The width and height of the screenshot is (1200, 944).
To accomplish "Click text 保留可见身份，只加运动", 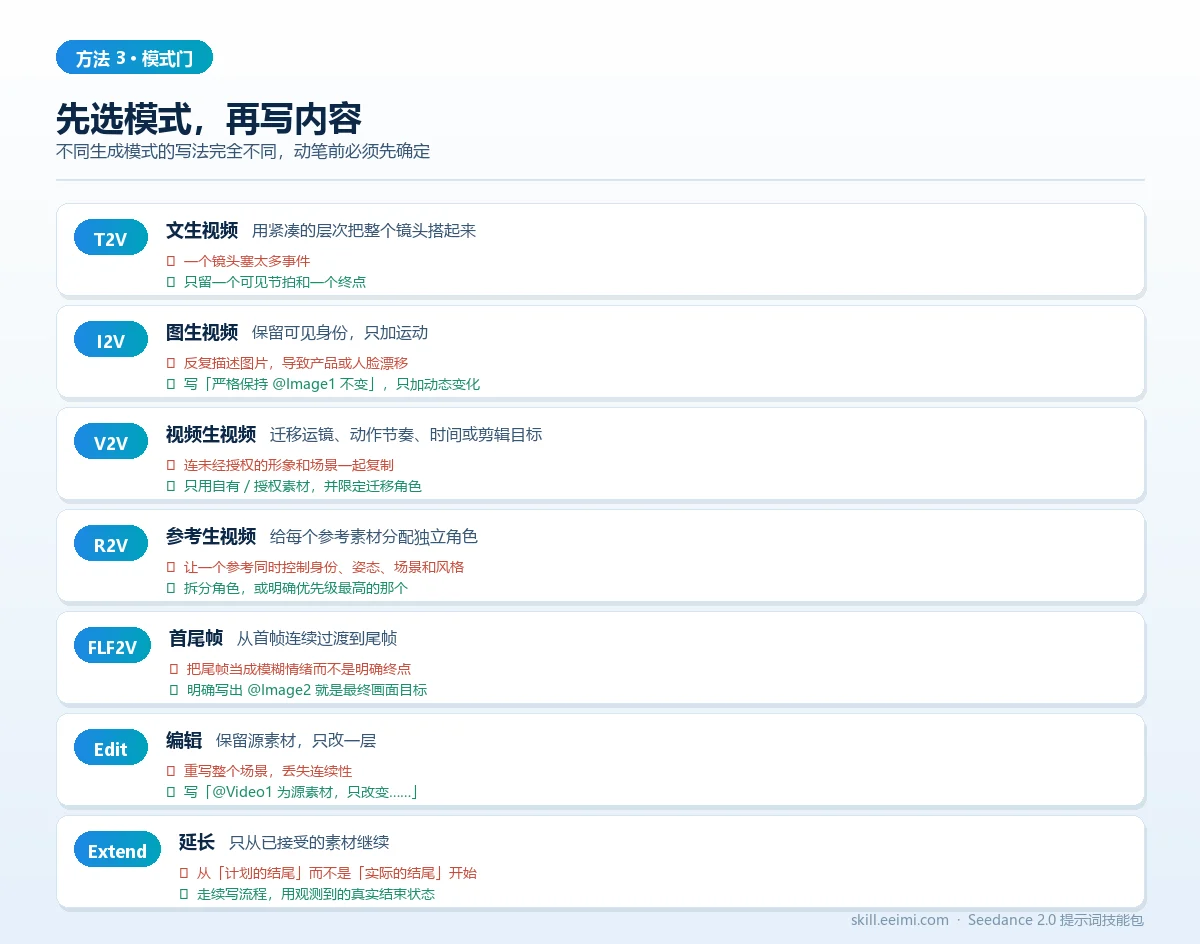I will [340, 332].
